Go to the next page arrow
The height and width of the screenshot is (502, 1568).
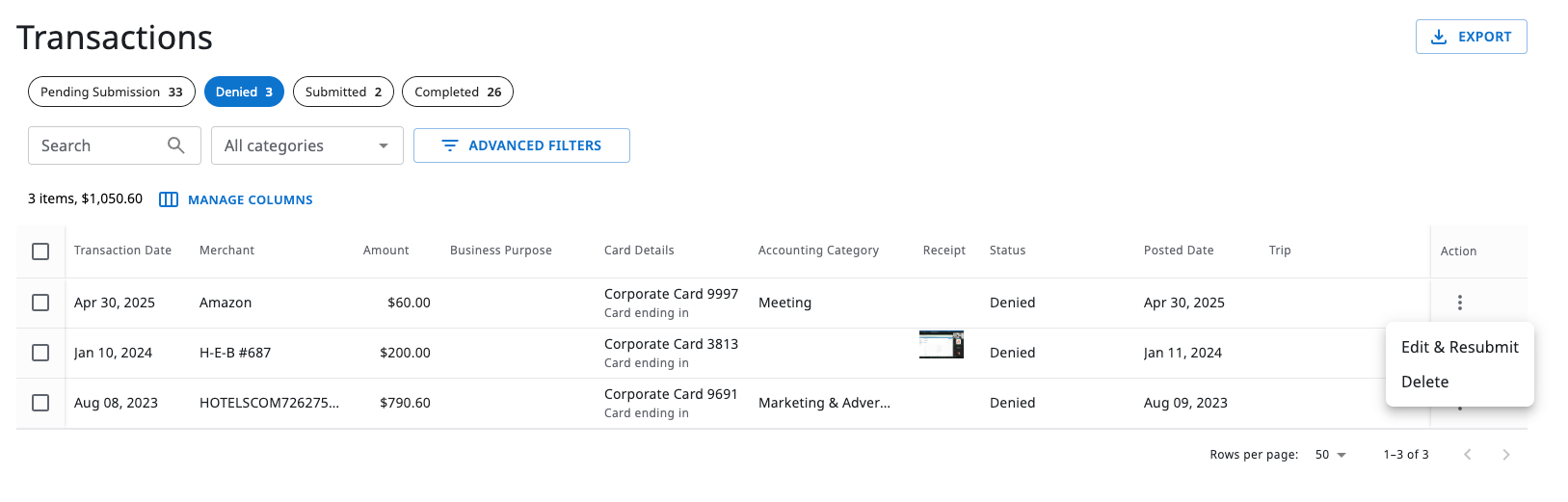1505,455
